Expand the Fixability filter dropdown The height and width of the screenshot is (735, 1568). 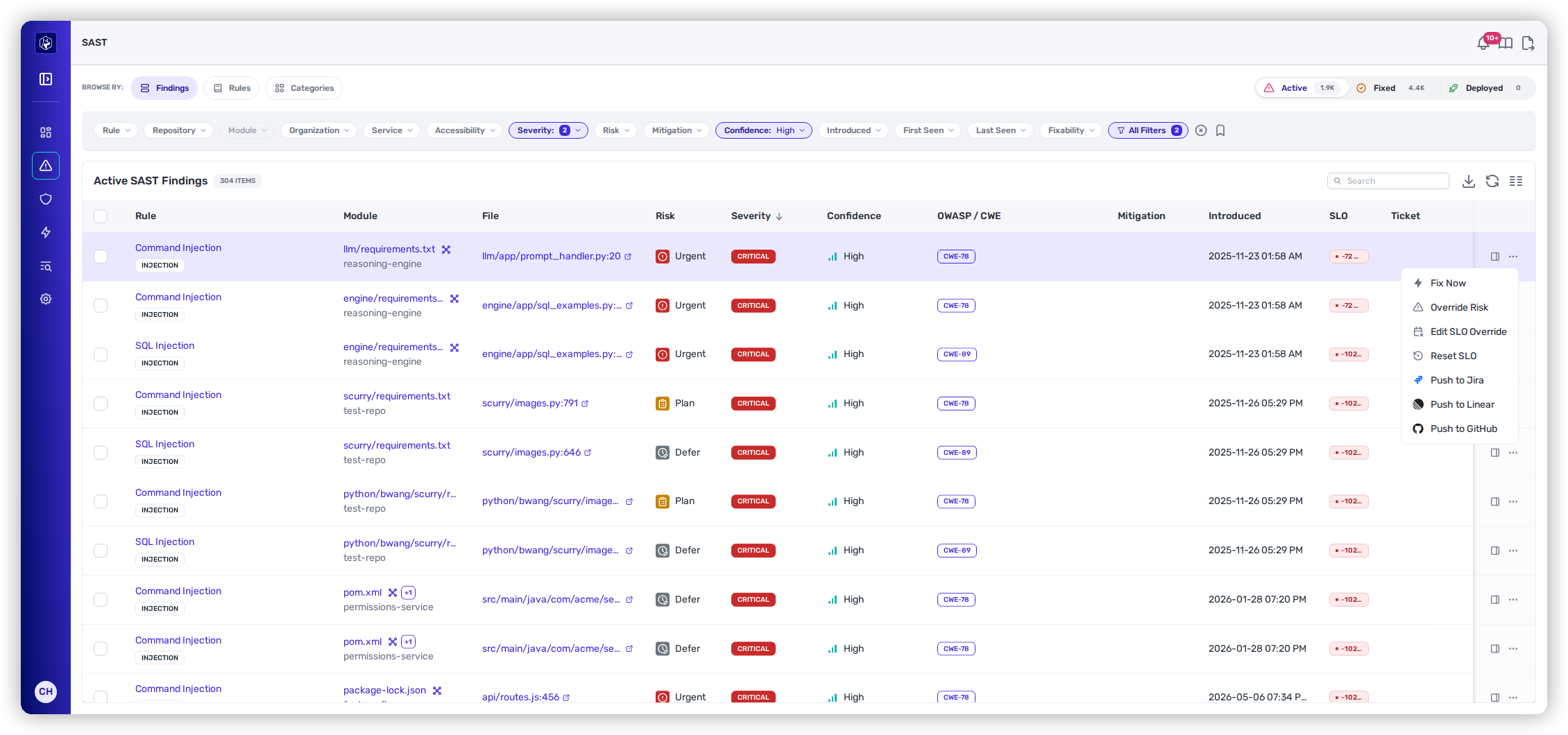coord(1071,130)
